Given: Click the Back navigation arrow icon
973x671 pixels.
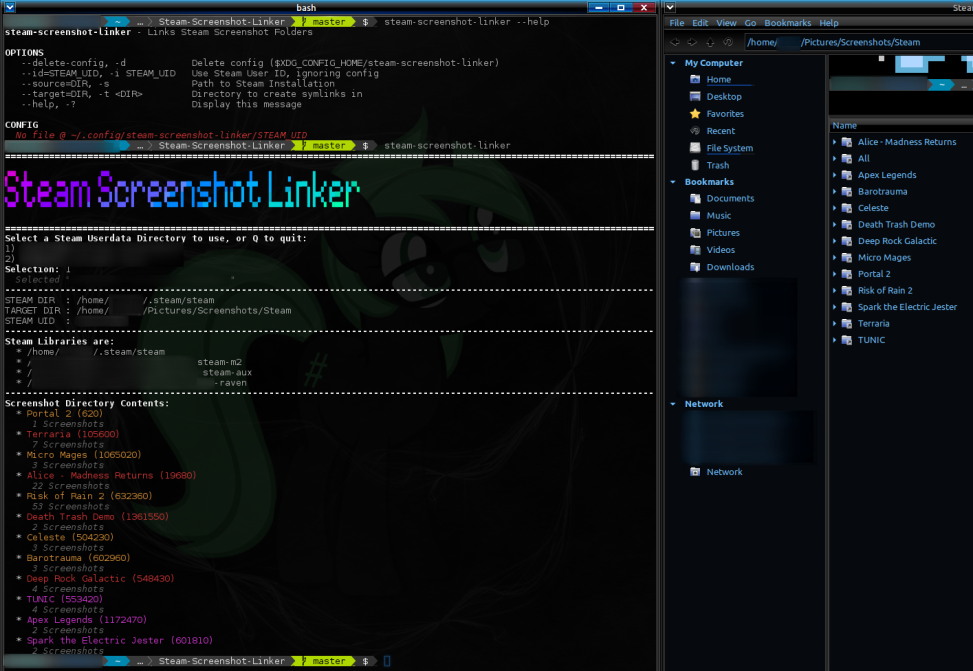Looking at the screenshot, I should click(x=675, y=42).
